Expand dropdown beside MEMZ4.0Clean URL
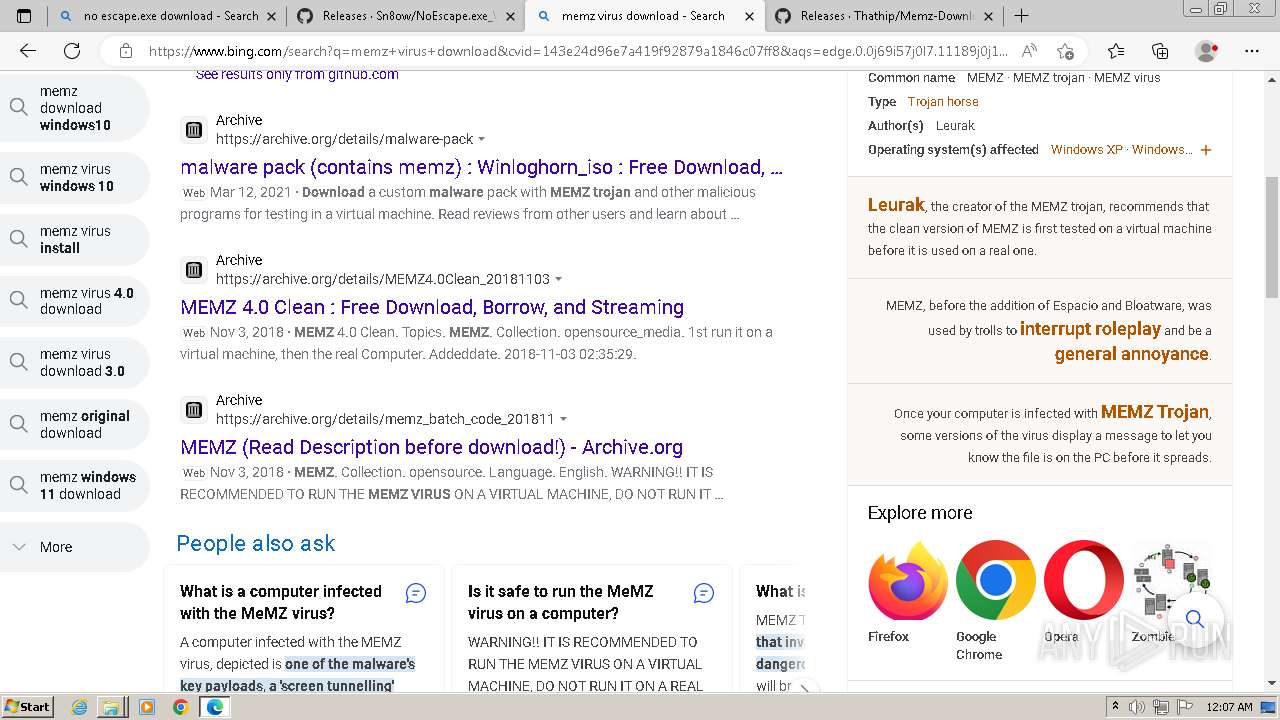The width and height of the screenshot is (1280, 720). [559, 280]
